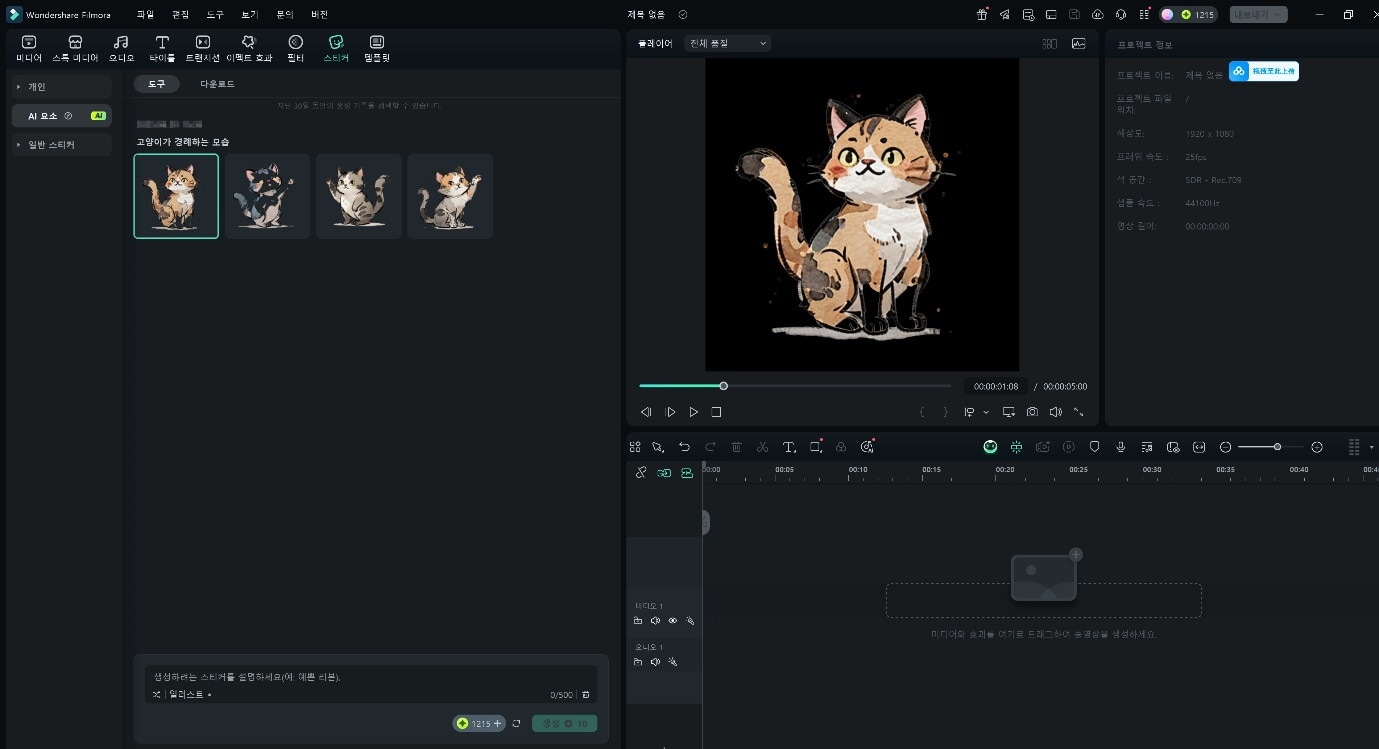Click the gift icon in title bar
1379x749 pixels.
click(982, 15)
